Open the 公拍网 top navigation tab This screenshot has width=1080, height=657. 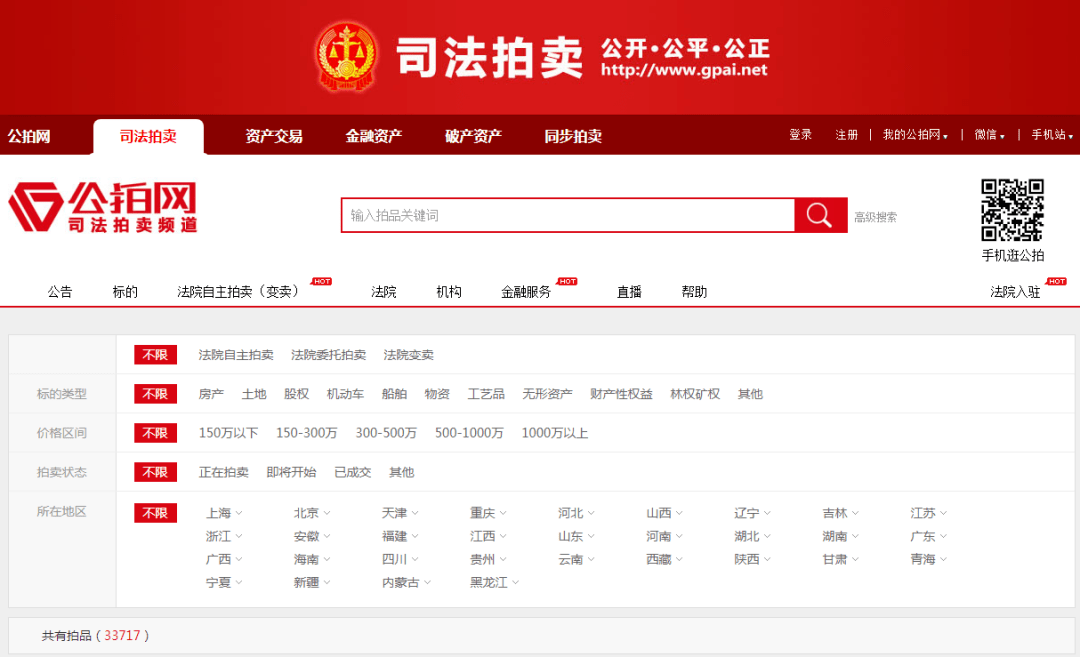(x=29, y=136)
